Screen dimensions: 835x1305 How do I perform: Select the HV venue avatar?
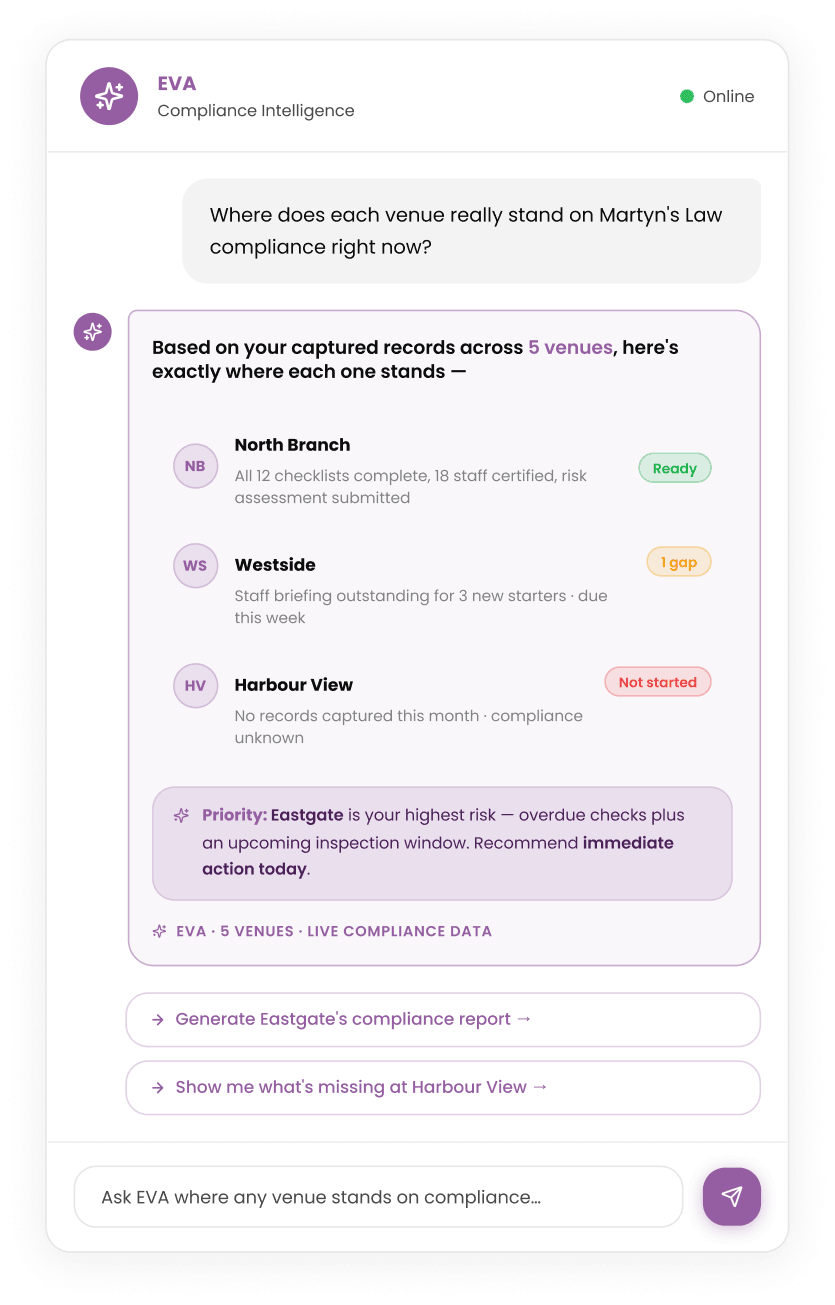point(195,686)
